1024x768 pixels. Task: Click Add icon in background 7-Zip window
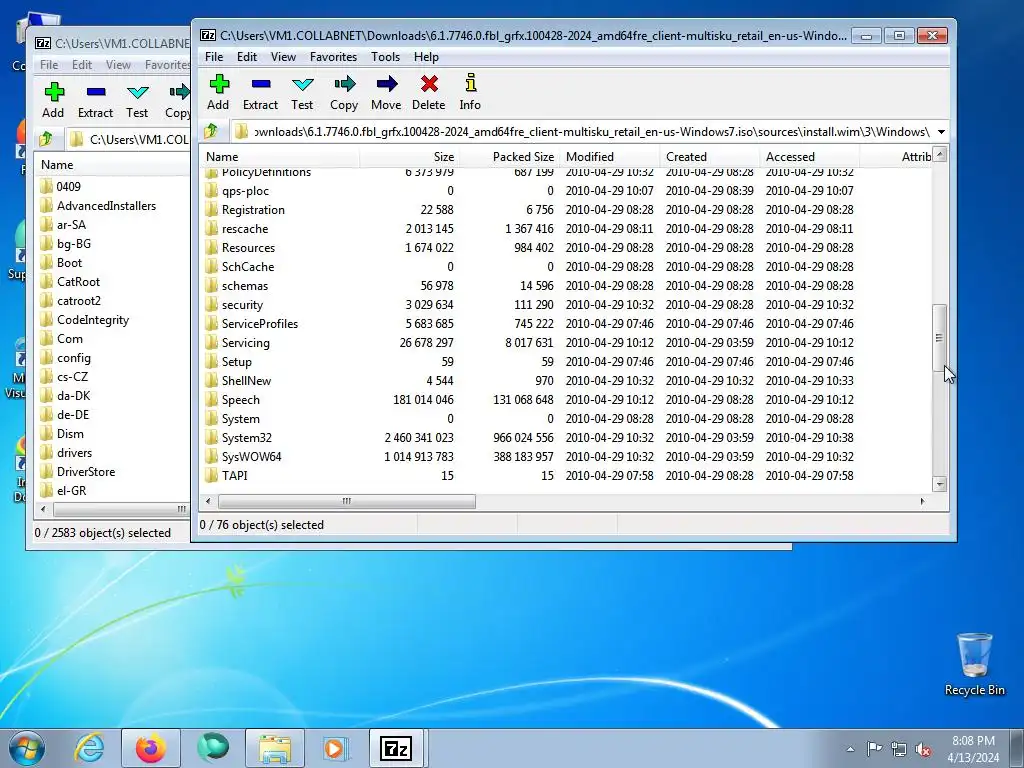(x=54, y=91)
